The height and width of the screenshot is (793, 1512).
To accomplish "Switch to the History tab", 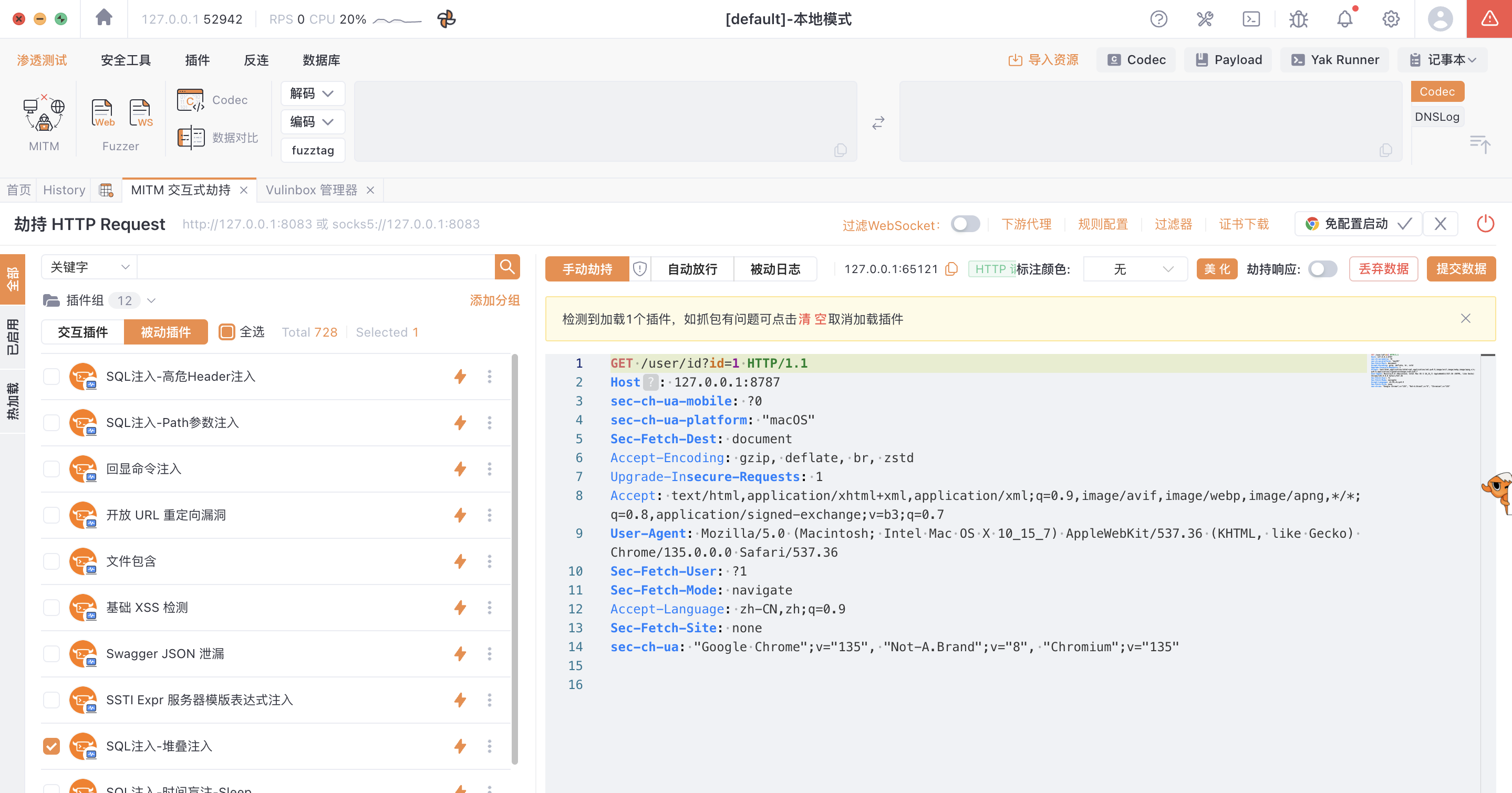I will pyautogui.click(x=64, y=190).
